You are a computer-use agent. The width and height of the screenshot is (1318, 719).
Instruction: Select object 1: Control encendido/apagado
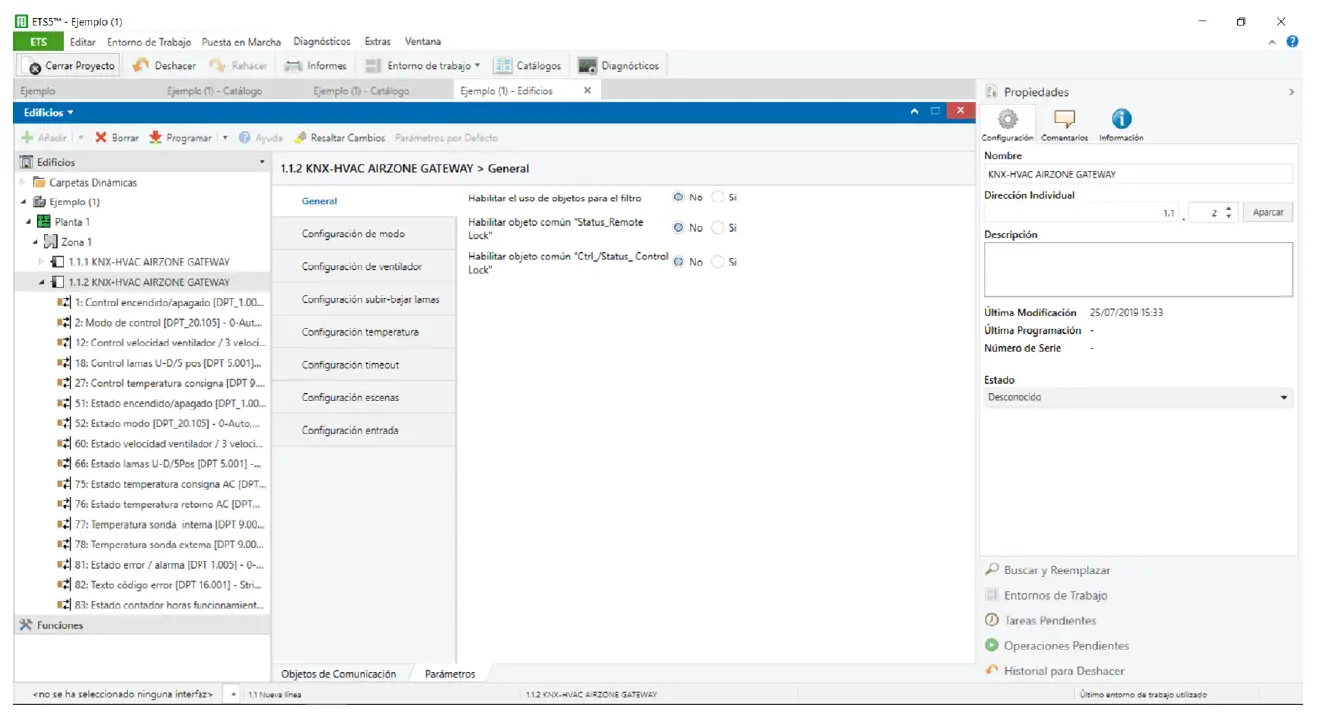[x=161, y=302]
